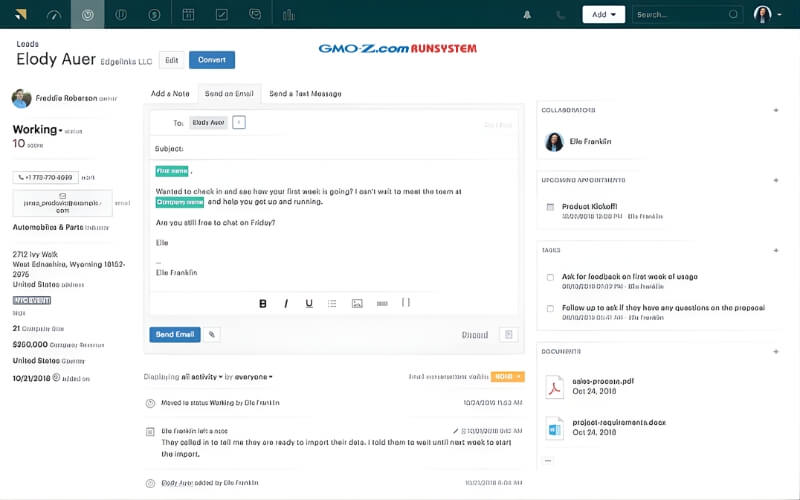Open the Product Kickoff appointment
This screenshot has height=500, width=800.
[x=589, y=206]
